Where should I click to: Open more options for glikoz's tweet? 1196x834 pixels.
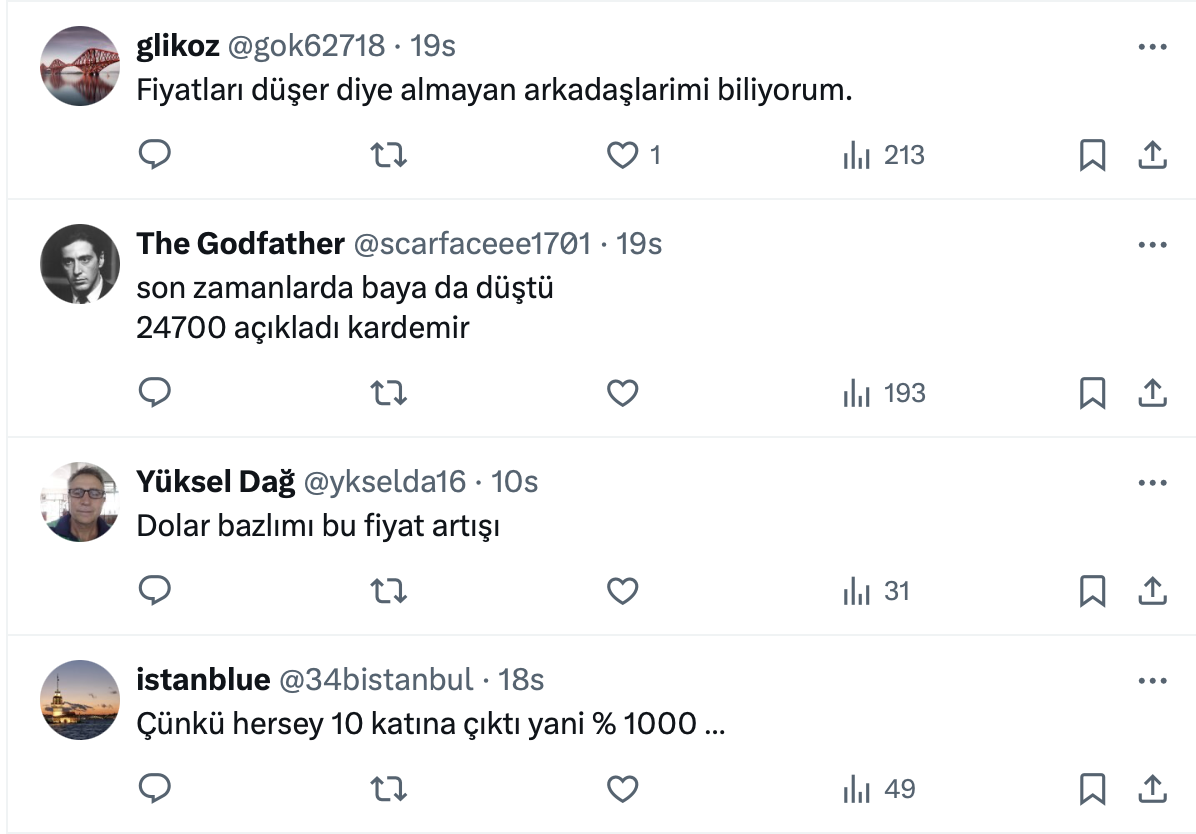pos(1152,47)
